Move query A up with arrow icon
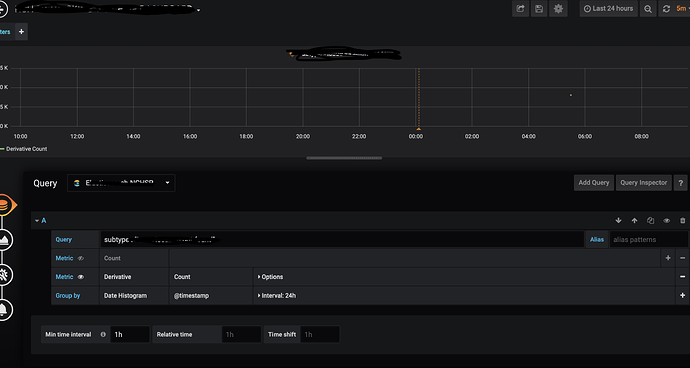Viewport: 690px width, 368px height. [x=634, y=221]
